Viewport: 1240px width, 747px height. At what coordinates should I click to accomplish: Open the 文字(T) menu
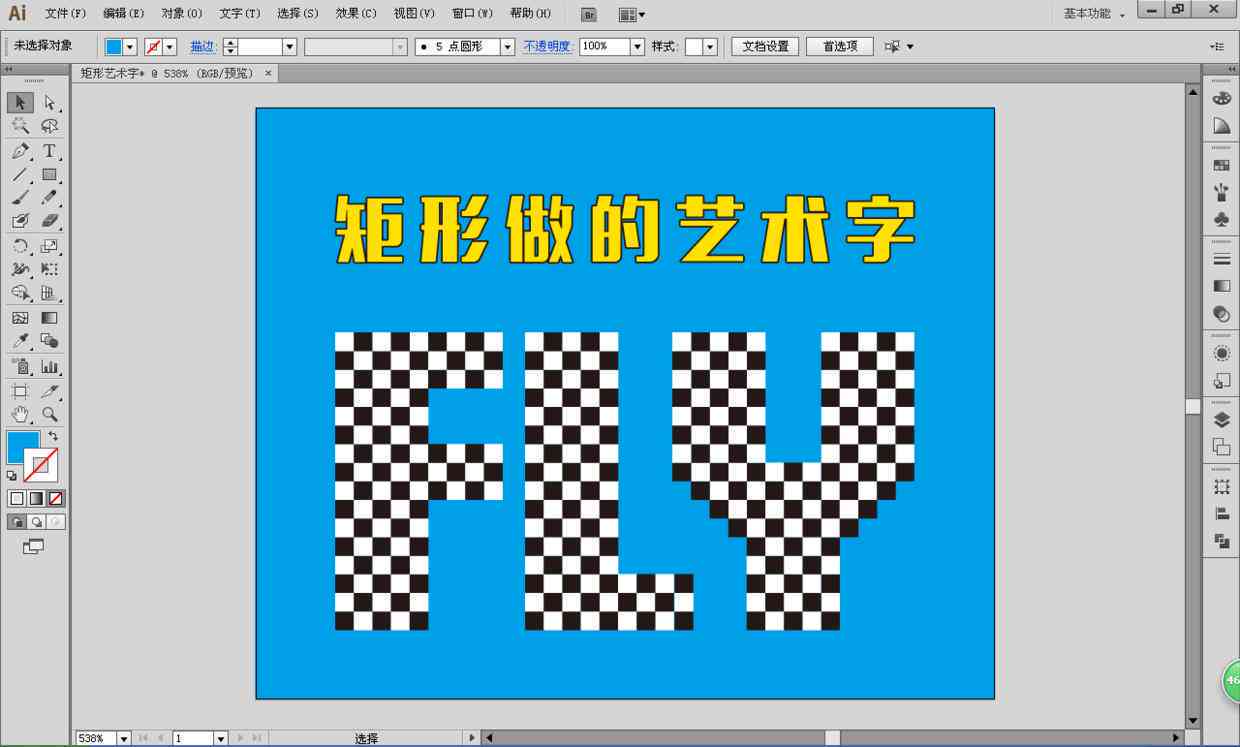[x=240, y=14]
